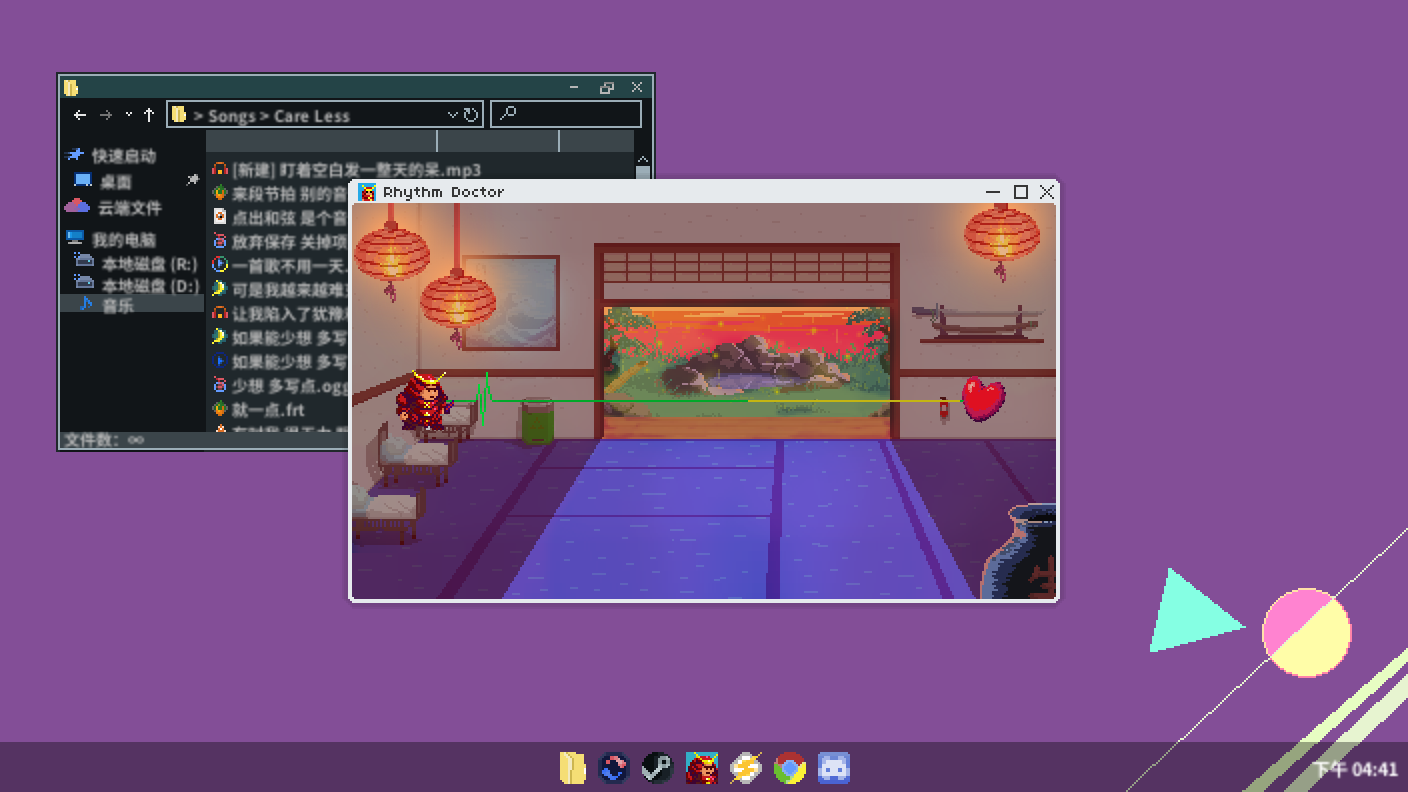Image resolution: width=1408 pixels, height=792 pixels.
Task: Select the 就一点.frt file
Action: [267, 409]
